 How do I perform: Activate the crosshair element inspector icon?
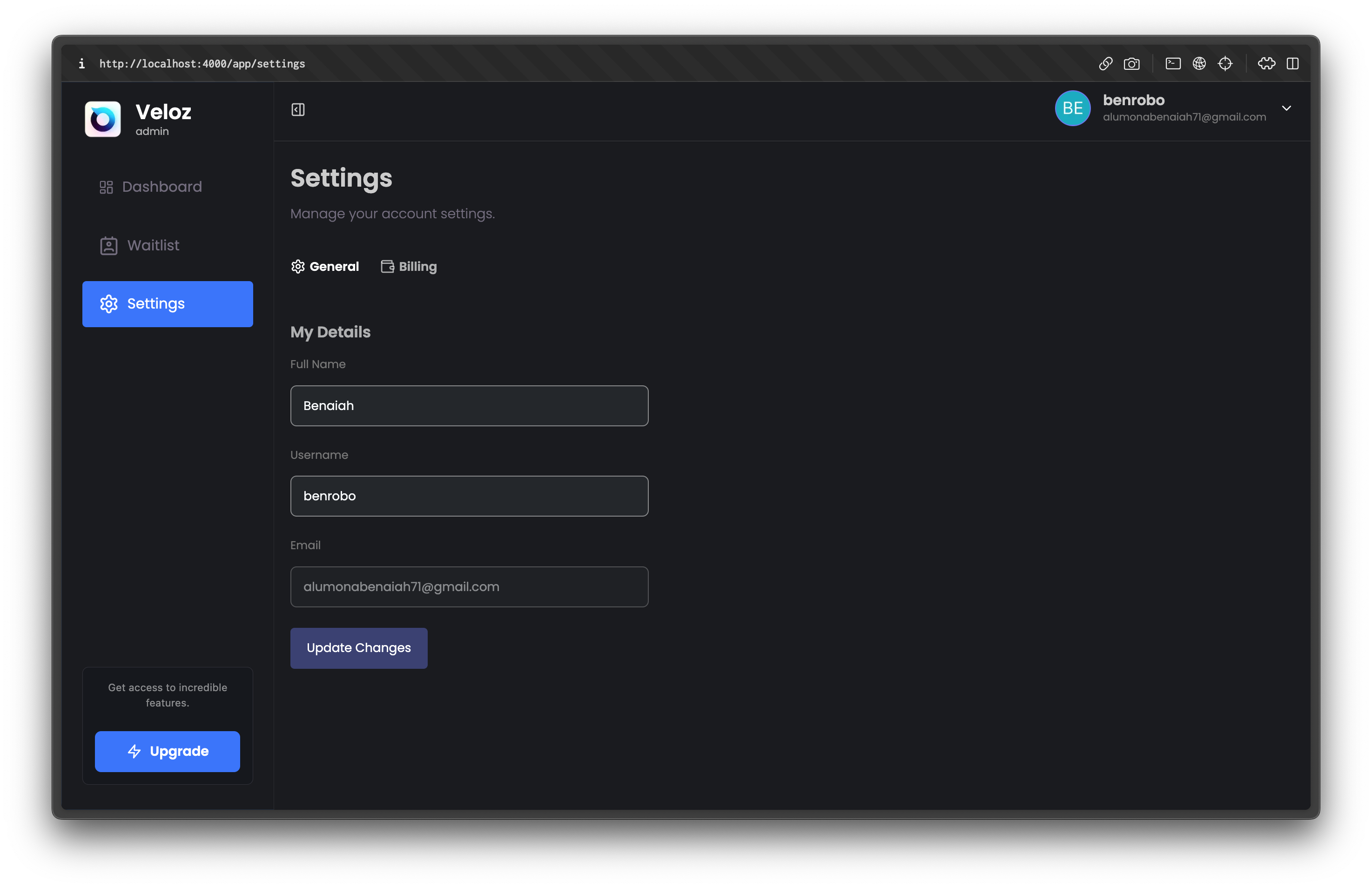[1225, 63]
